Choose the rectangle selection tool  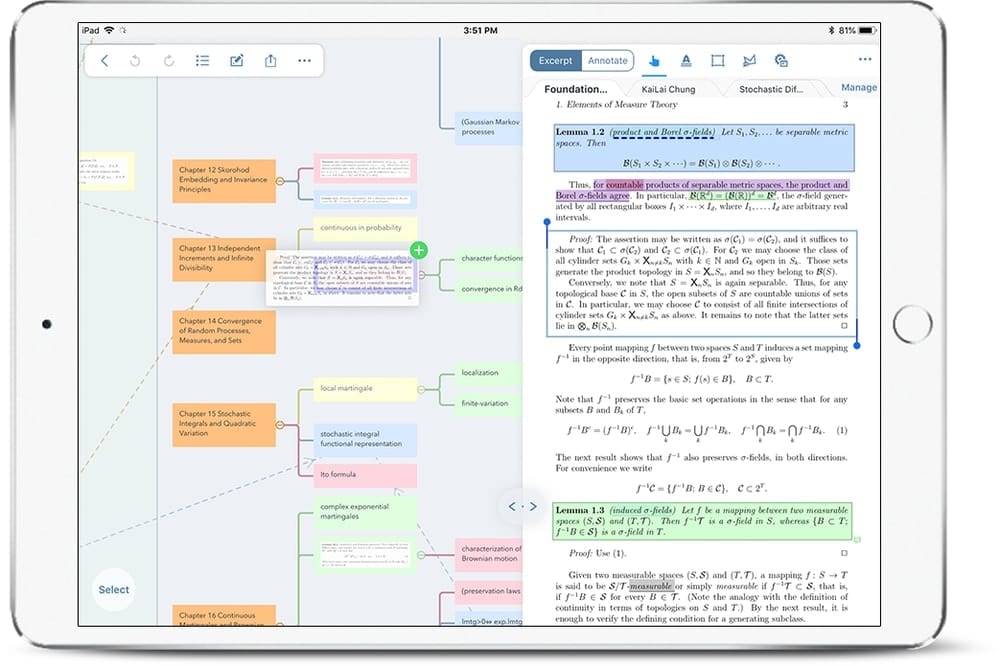[717, 61]
